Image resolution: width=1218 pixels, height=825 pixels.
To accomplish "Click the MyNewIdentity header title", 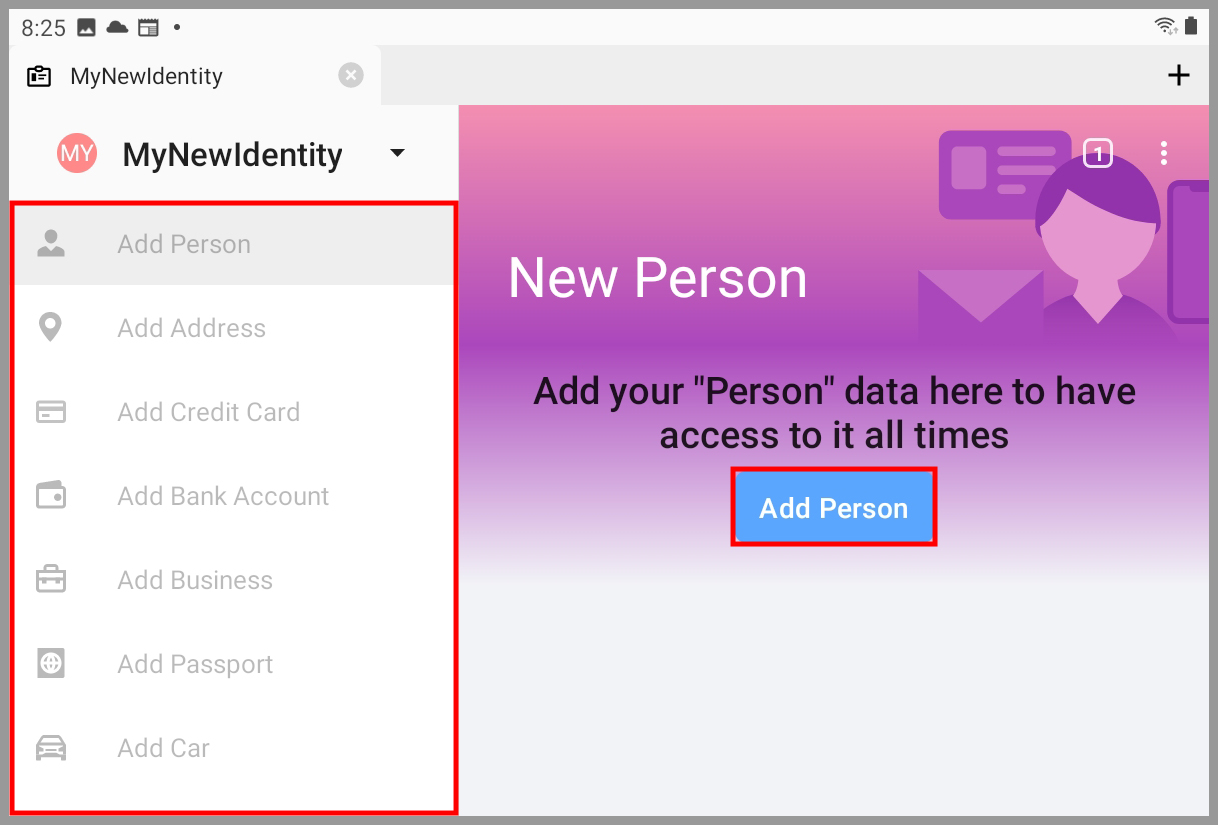I will pos(232,154).
